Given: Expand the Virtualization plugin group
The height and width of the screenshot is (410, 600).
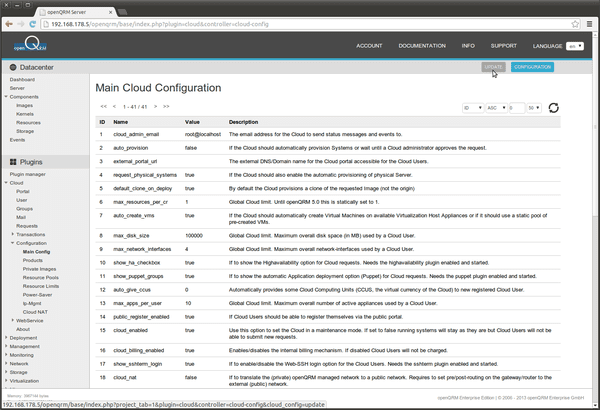Looking at the screenshot, I should [6, 381].
